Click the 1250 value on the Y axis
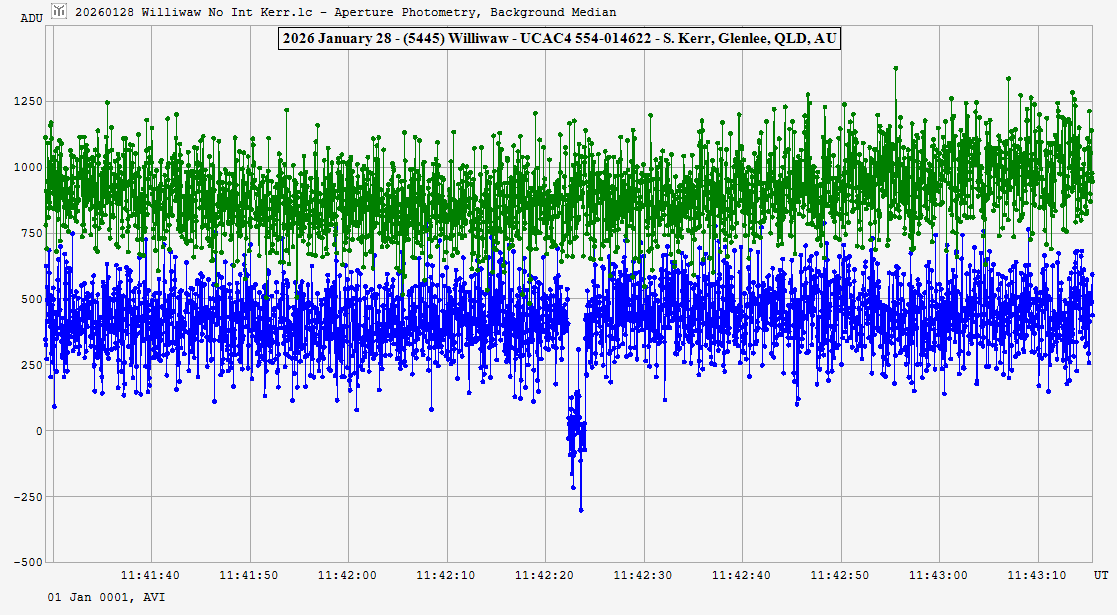This screenshot has height=615, width=1117. (x=27, y=102)
